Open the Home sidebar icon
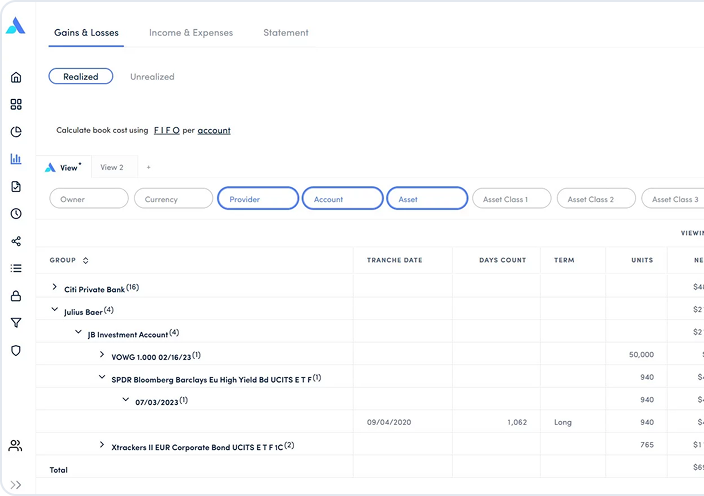The height and width of the screenshot is (496, 704). 16,77
